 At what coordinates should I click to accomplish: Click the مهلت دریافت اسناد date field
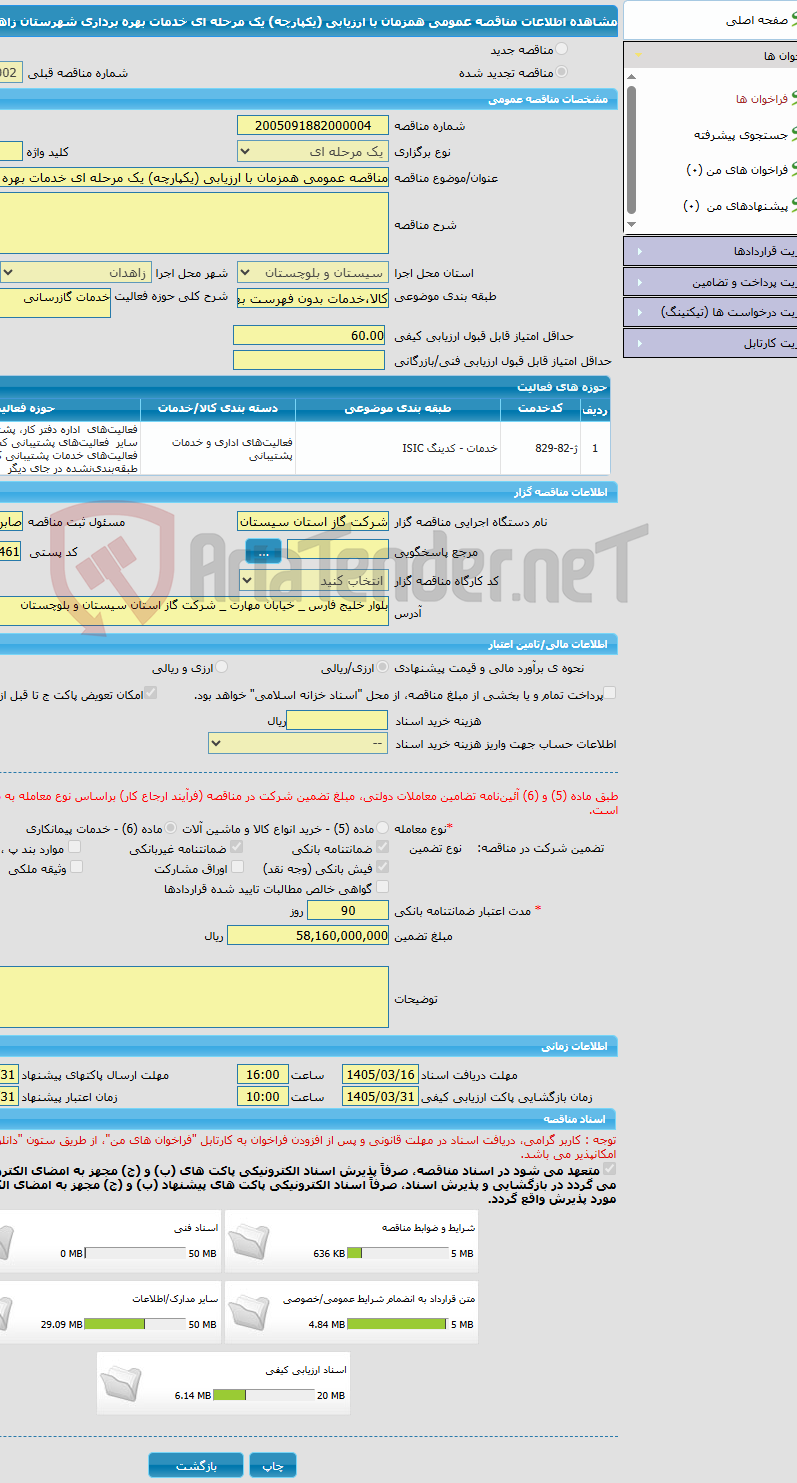[x=380, y=1074]
